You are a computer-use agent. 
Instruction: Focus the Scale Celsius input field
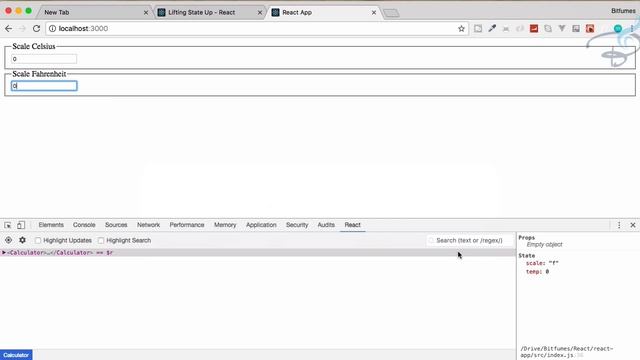tap(44, 59)
